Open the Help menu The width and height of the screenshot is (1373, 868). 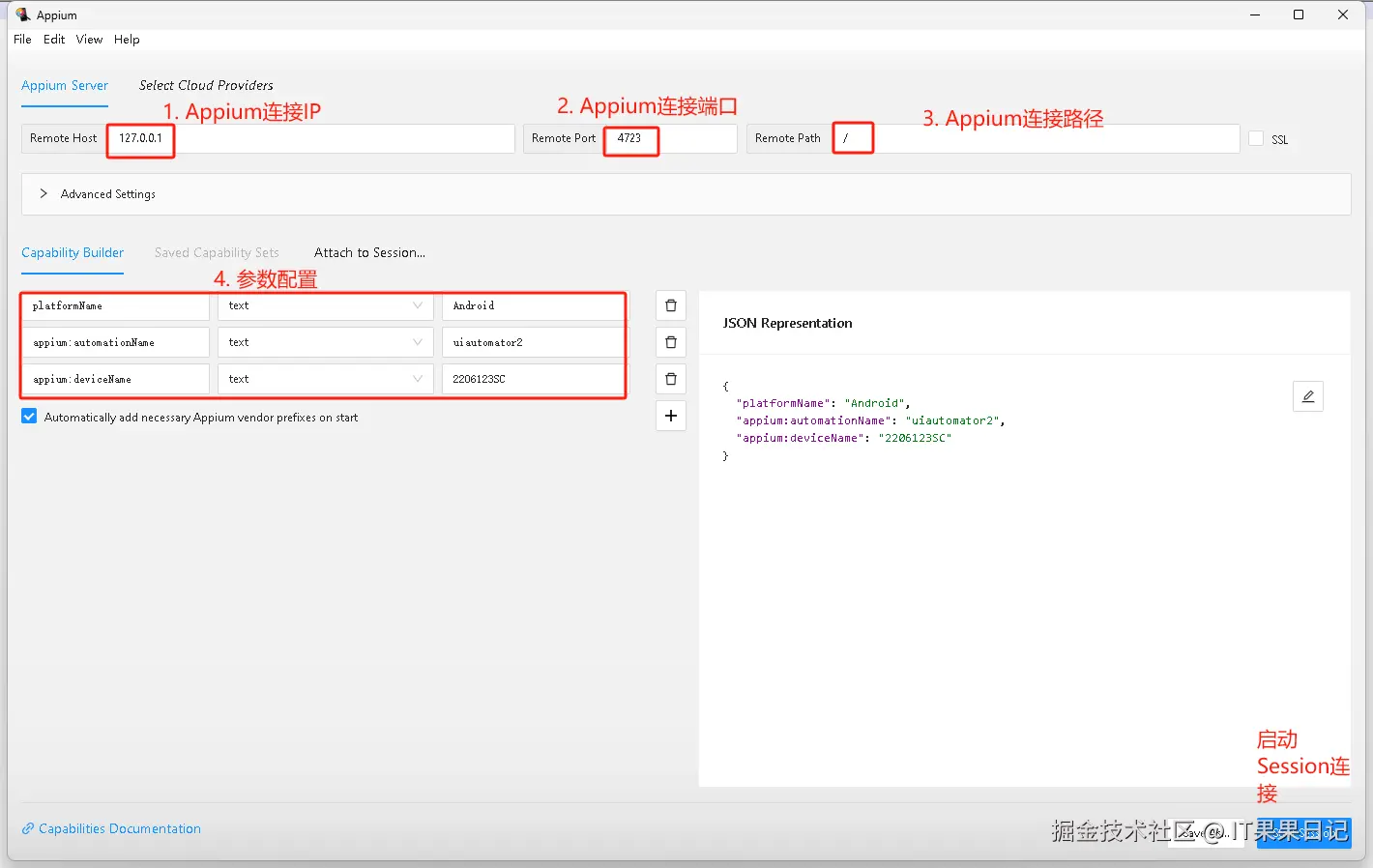click(x=127, y=40)
